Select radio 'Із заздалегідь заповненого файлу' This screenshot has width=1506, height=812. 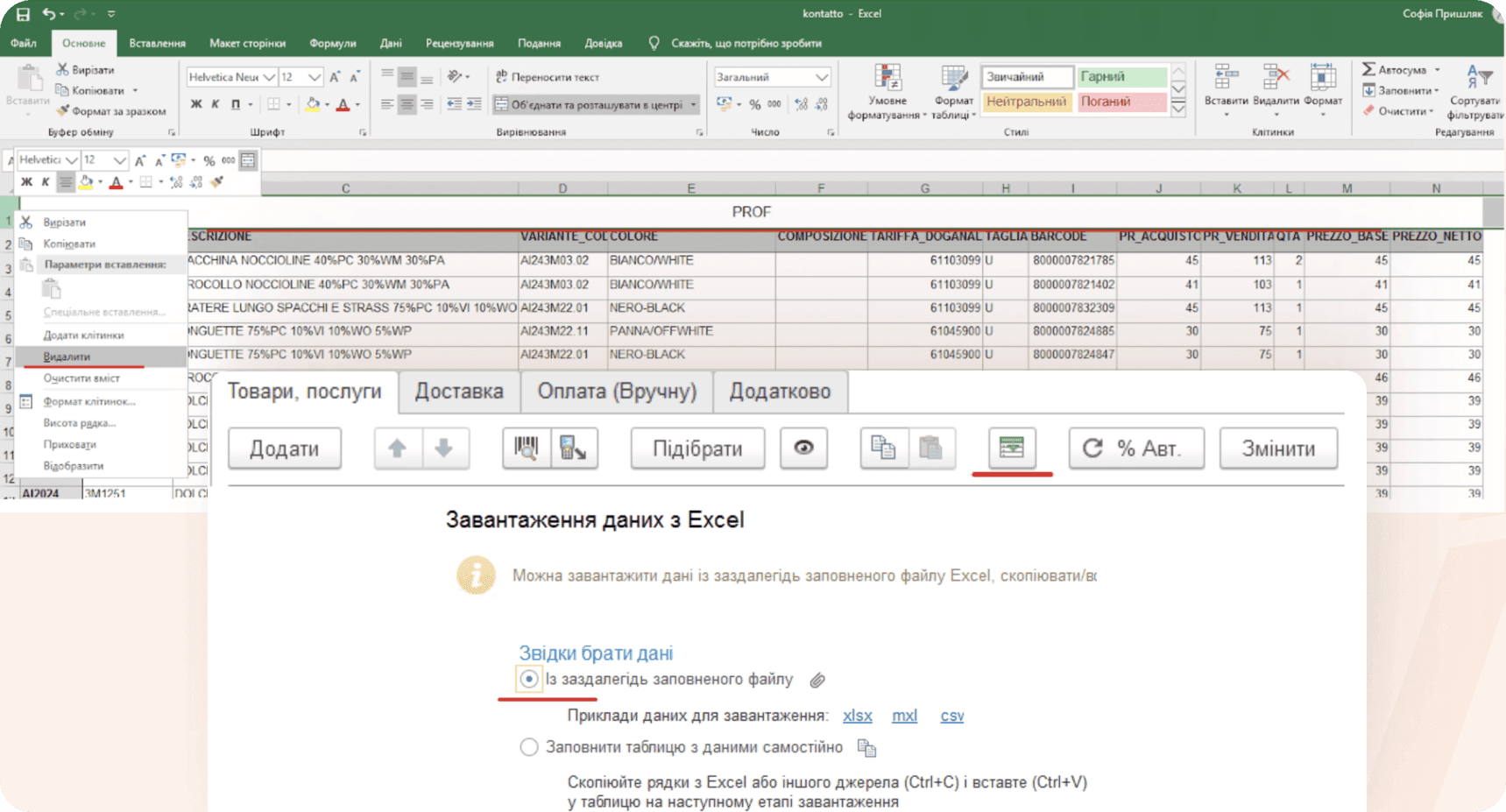click(528, 679)
